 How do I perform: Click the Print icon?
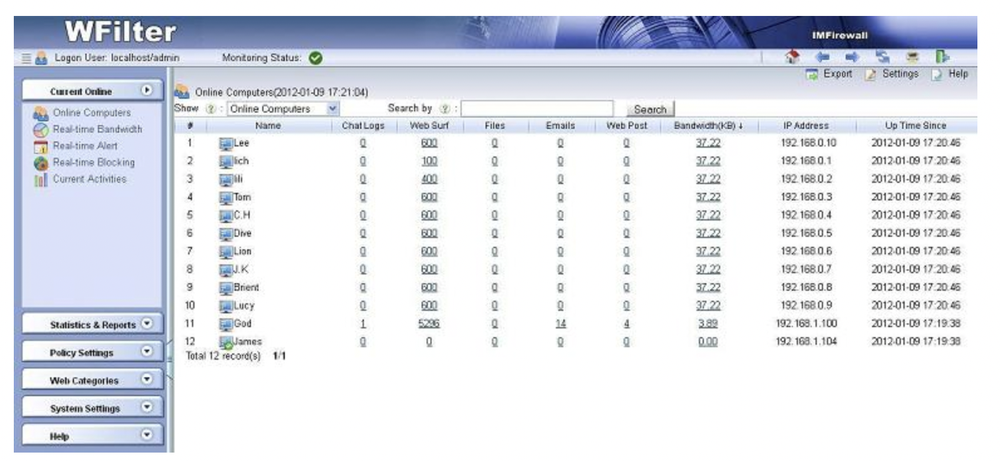(913, 57)
